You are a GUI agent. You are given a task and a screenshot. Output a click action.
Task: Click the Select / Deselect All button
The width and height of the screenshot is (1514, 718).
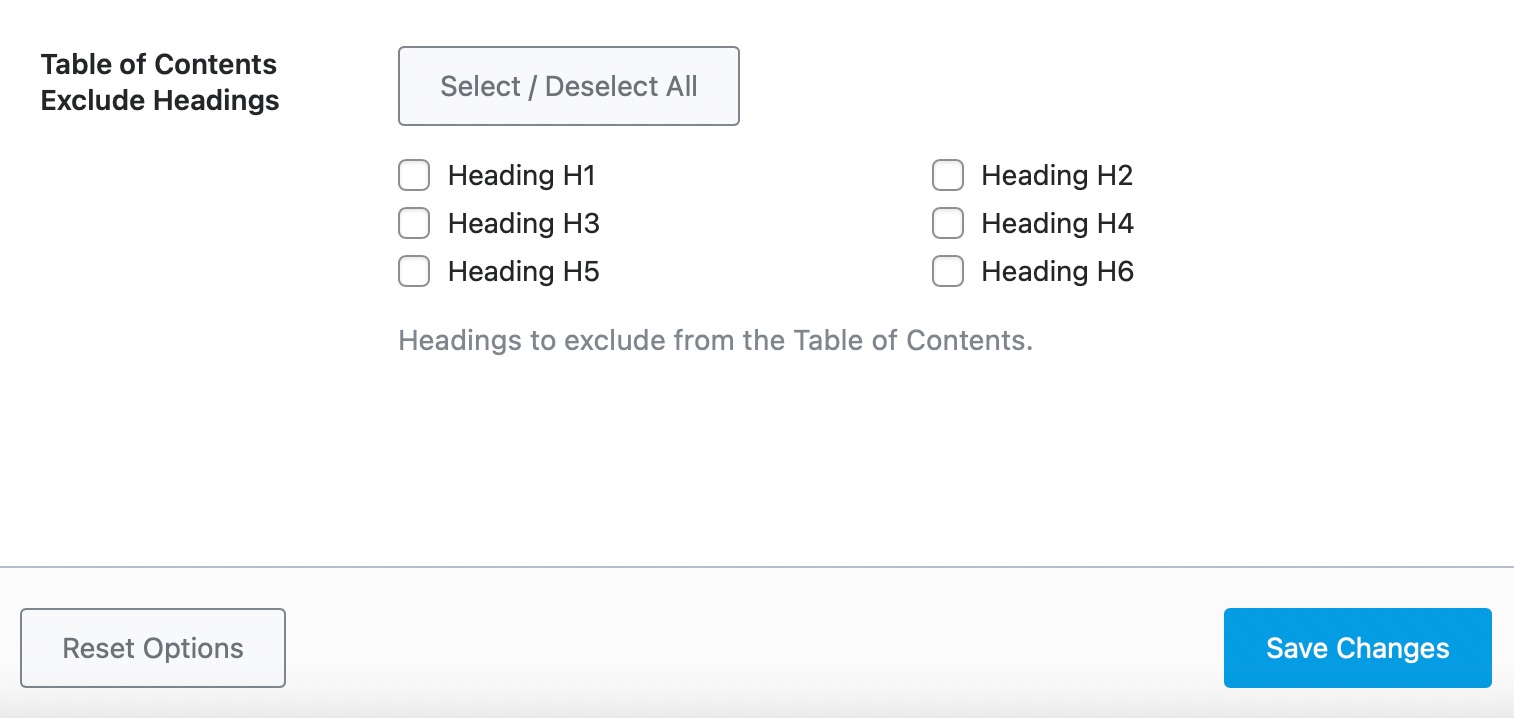[568, 86]
